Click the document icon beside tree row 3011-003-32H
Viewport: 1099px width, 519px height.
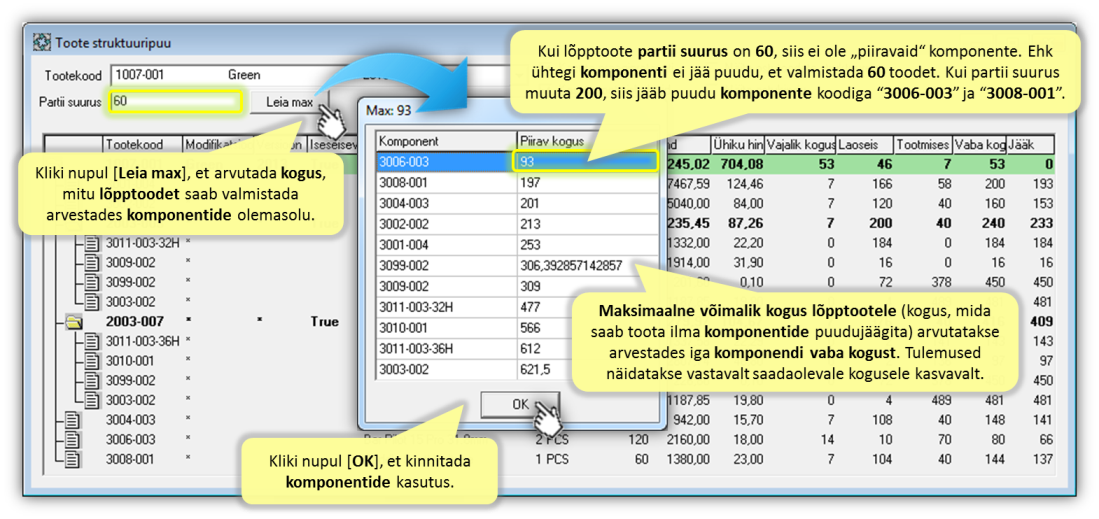[93, 243]
